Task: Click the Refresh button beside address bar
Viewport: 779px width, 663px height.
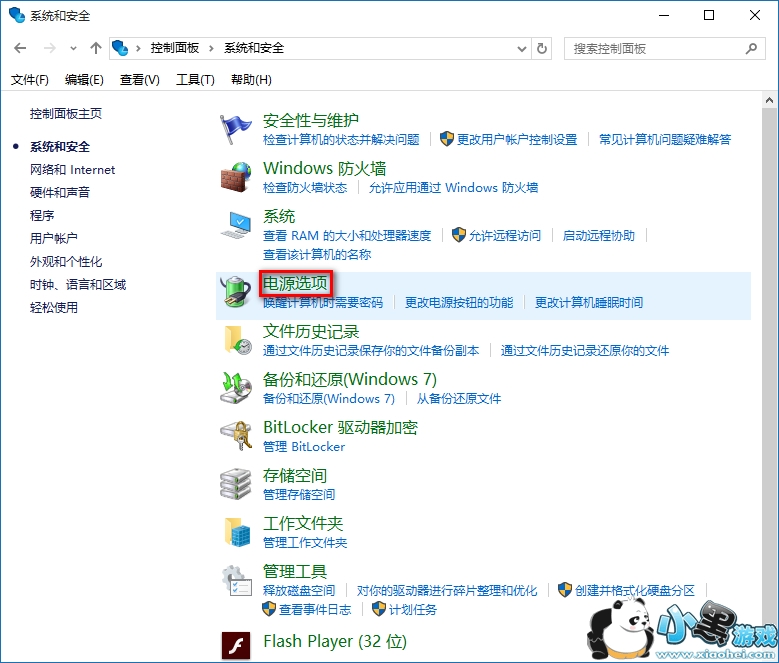Action: click(542, 48)
